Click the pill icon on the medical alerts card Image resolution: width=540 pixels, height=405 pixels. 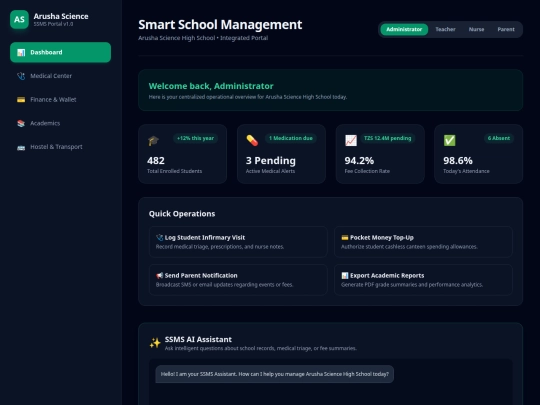(252, 141)
